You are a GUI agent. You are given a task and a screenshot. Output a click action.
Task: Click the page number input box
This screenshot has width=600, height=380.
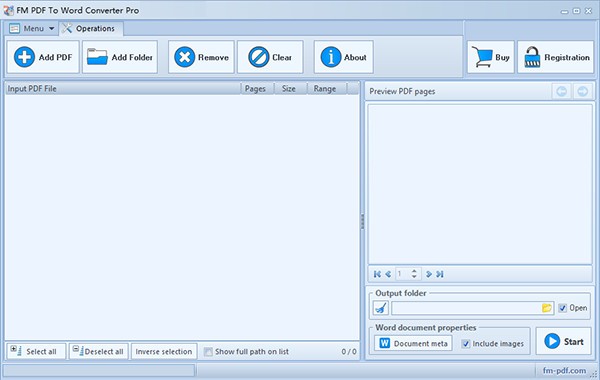coord(403,274)
